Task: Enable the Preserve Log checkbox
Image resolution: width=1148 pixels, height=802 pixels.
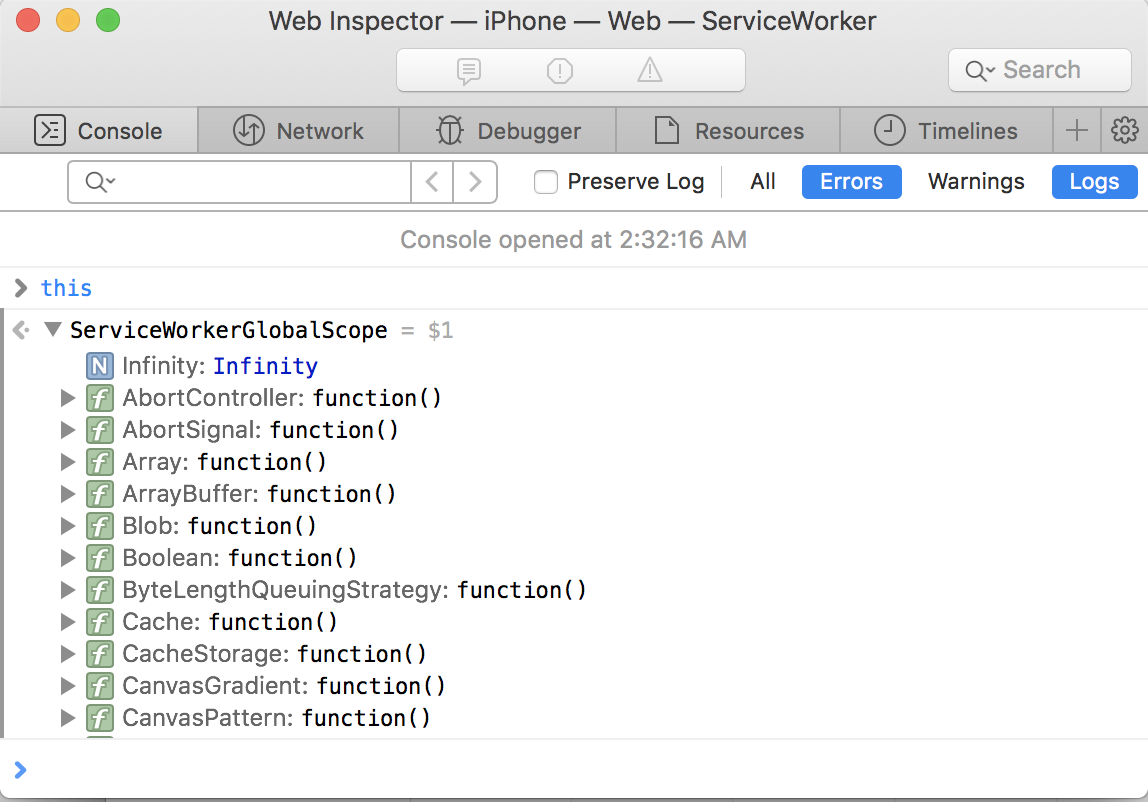Action: 546,182
